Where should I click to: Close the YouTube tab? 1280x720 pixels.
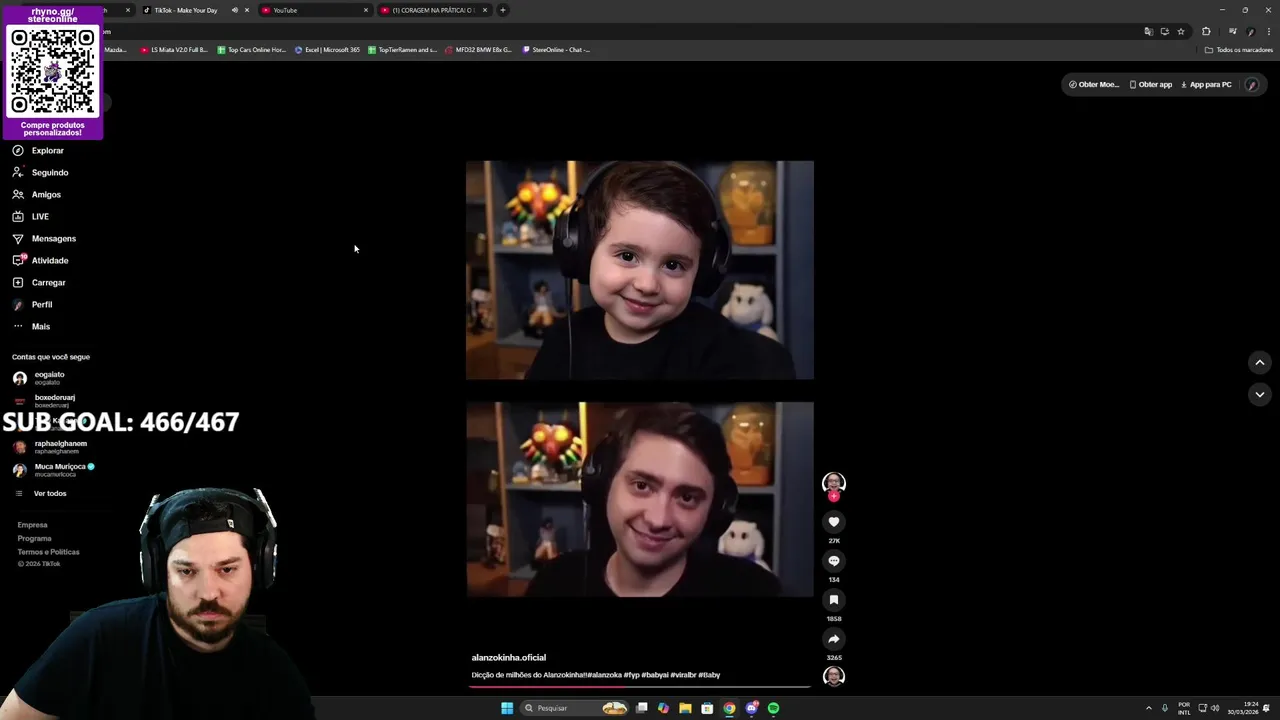click(x=366, y=10)
